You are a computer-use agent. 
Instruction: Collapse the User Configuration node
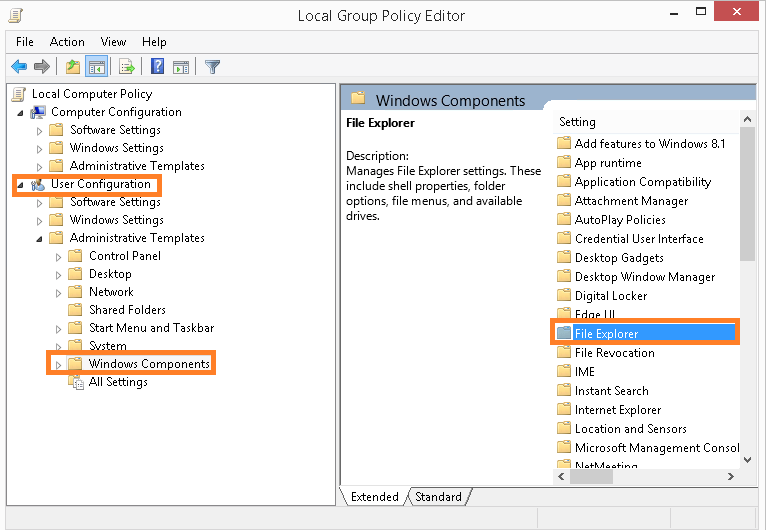click(20, 186)
